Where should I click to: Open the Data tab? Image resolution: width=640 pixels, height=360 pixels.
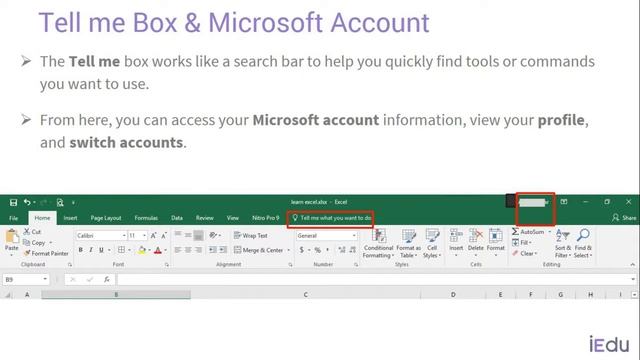coord(177,218)
